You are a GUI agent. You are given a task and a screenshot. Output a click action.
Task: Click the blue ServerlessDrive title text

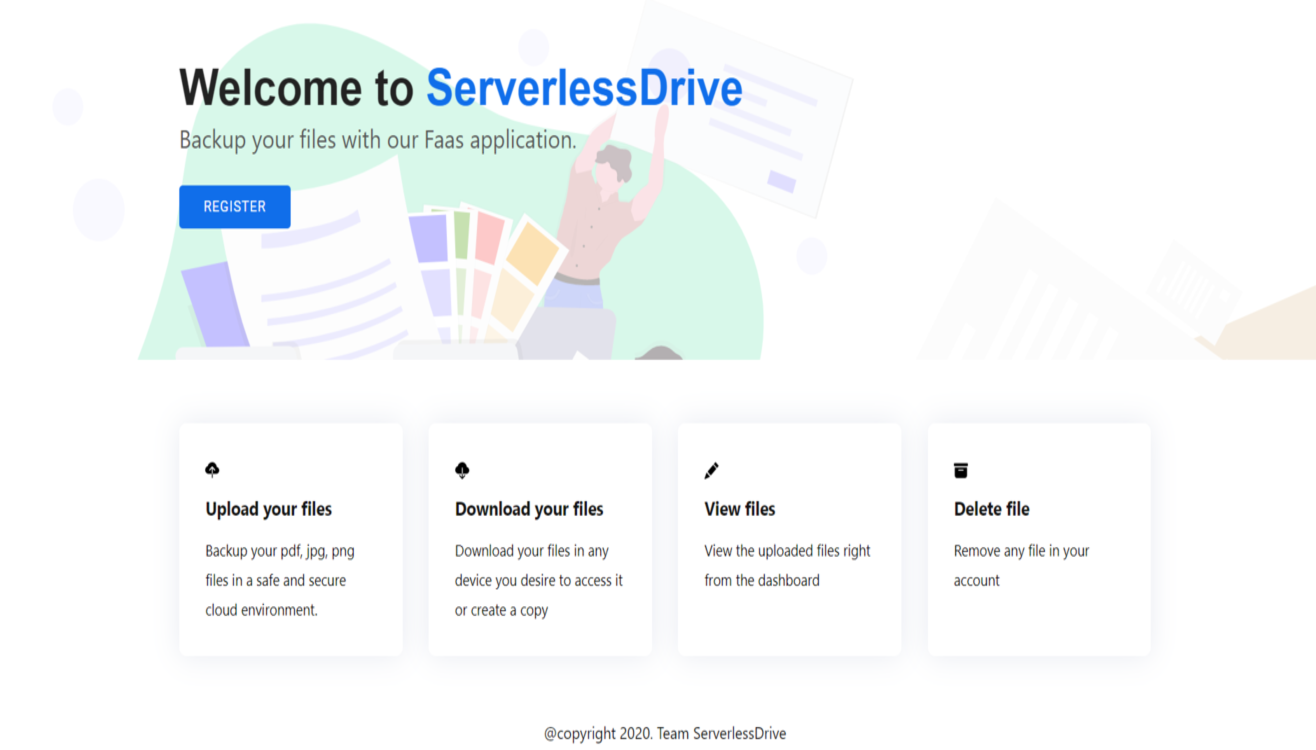(584, 88)
